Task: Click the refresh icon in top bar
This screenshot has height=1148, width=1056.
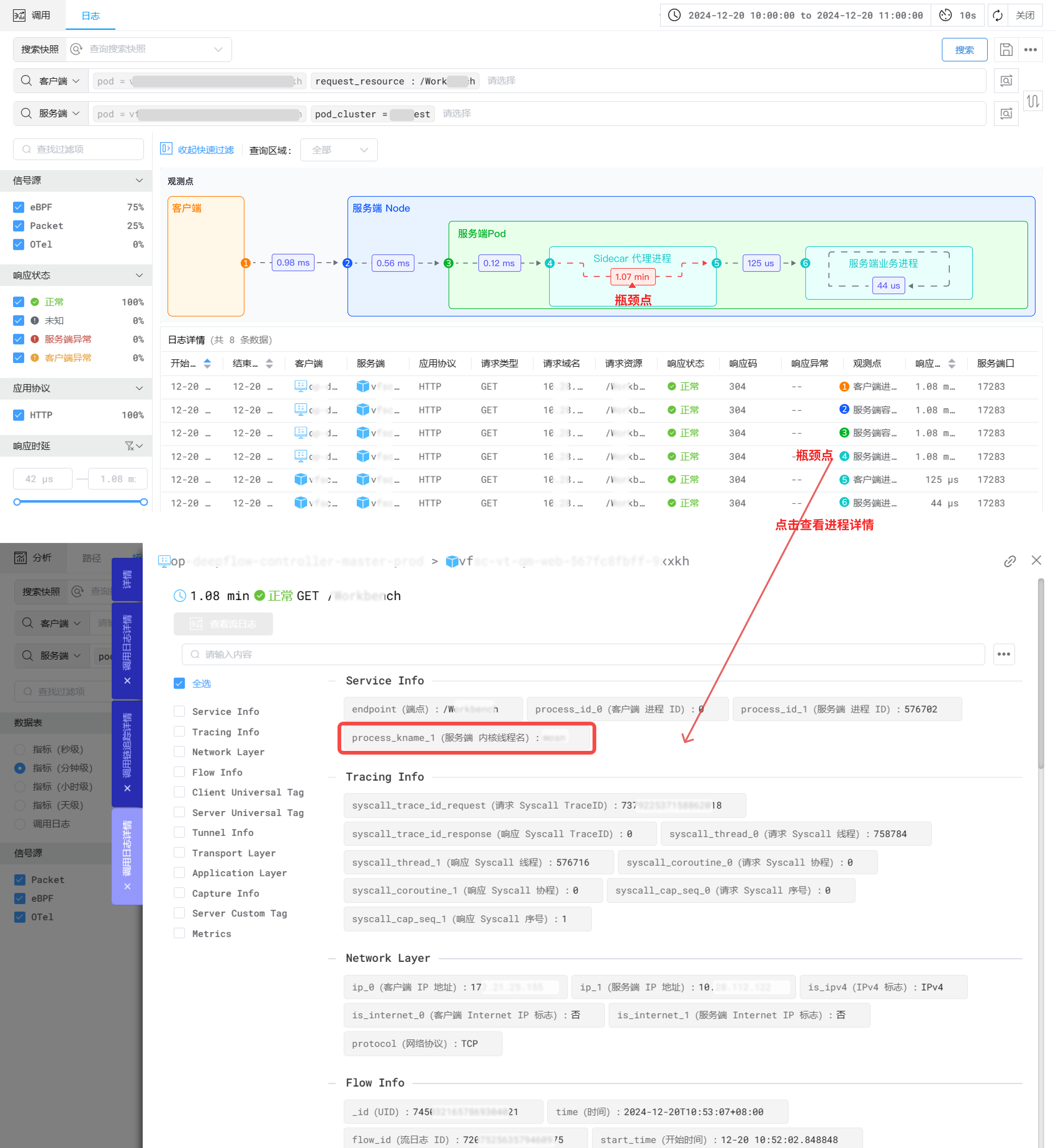Action: (998, 16)
